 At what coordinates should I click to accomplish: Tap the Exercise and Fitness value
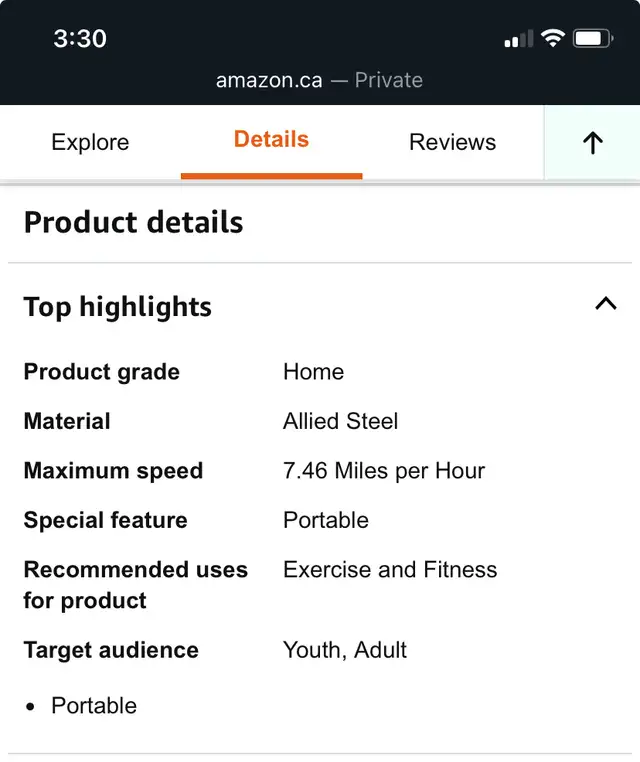coord(390,570)
